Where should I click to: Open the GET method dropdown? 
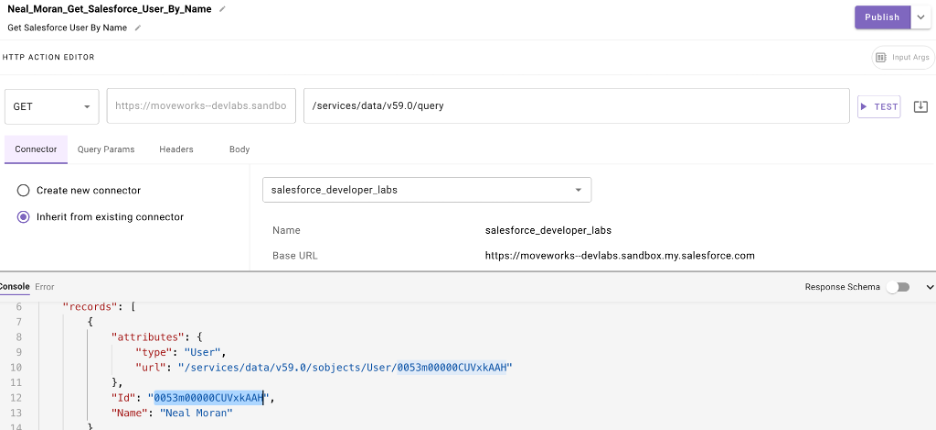point(52,107)
